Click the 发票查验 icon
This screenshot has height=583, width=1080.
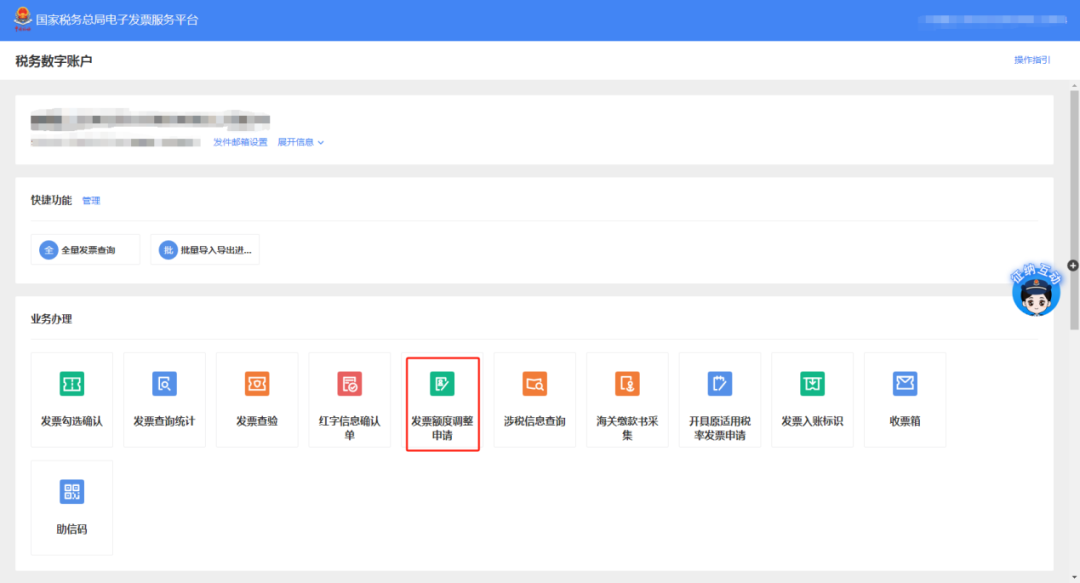click(257, 384)
